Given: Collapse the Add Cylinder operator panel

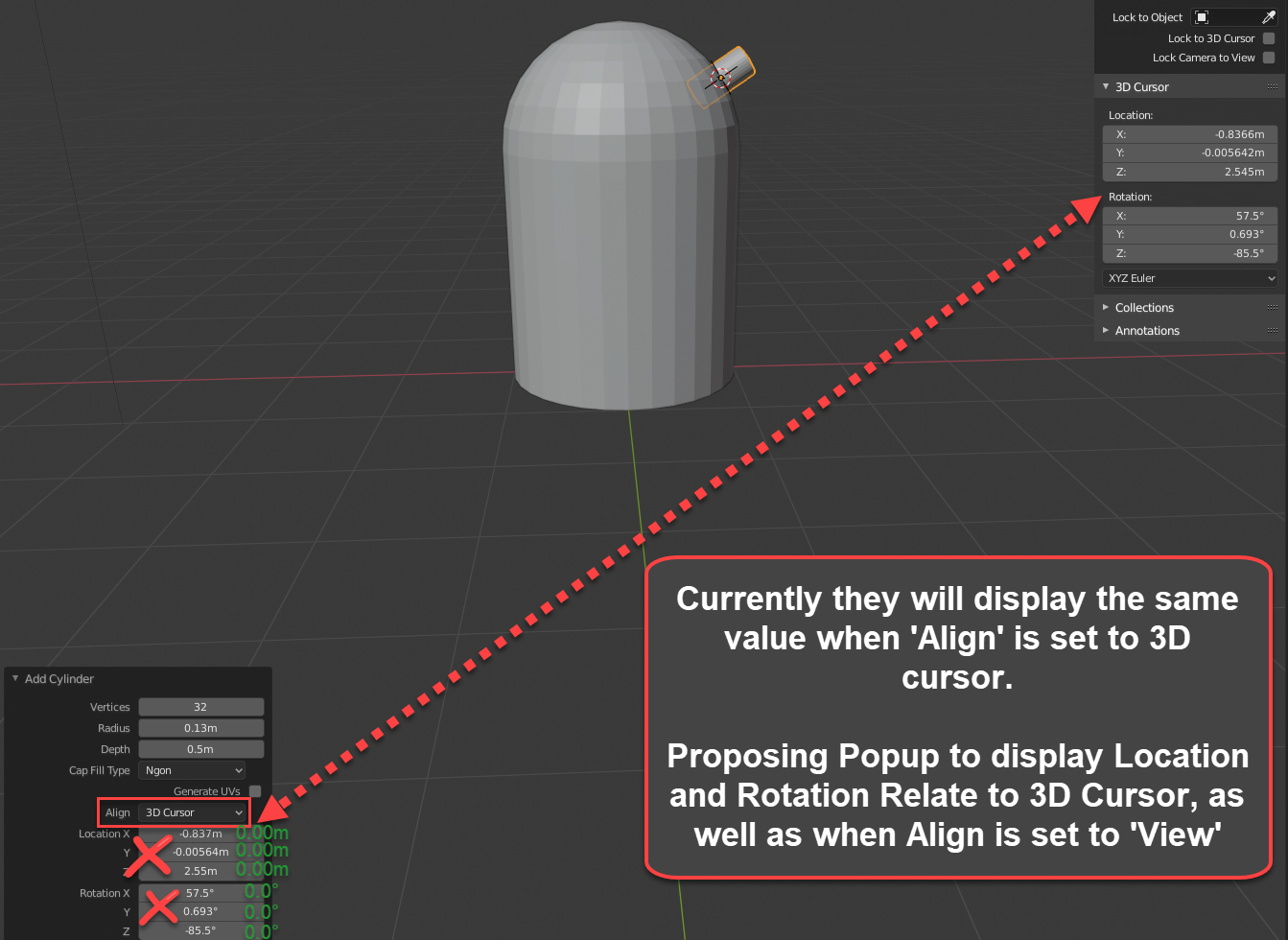Looking at the screenshot, I should click(x=15, y=678).
